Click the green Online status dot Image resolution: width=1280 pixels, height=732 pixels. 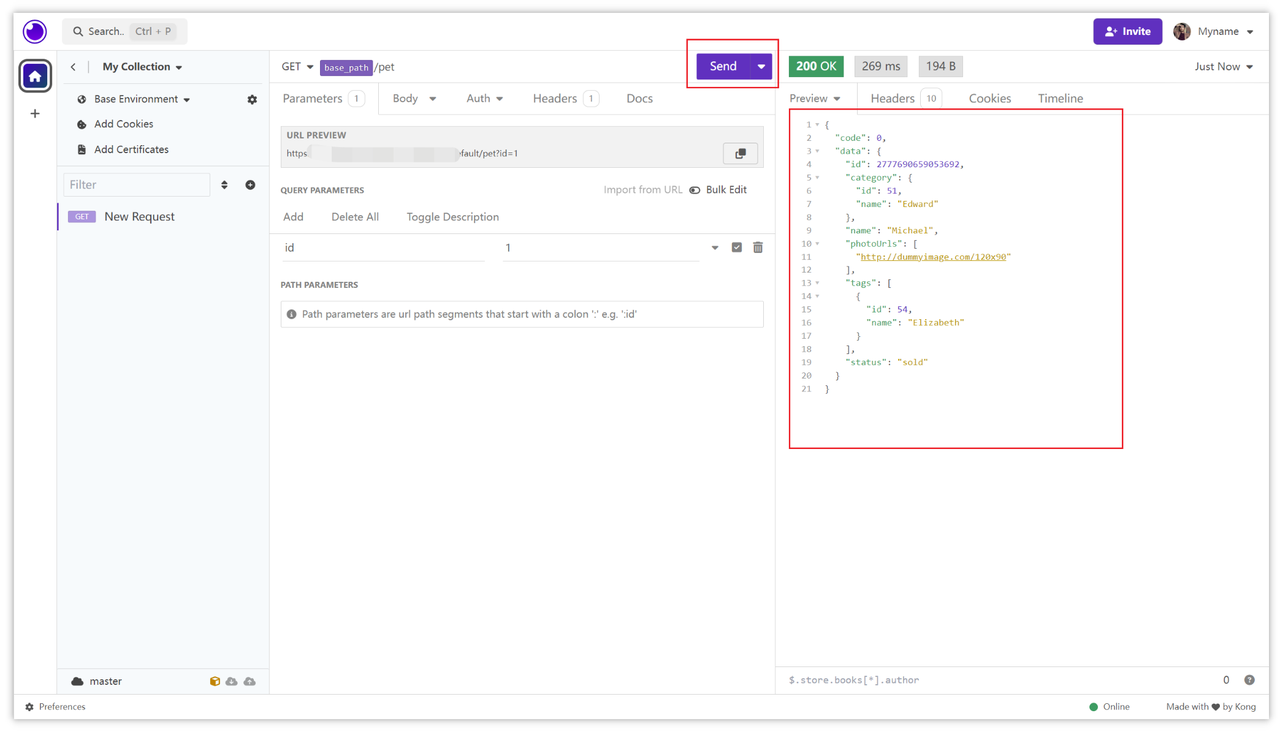click(x=1093, y=707)
